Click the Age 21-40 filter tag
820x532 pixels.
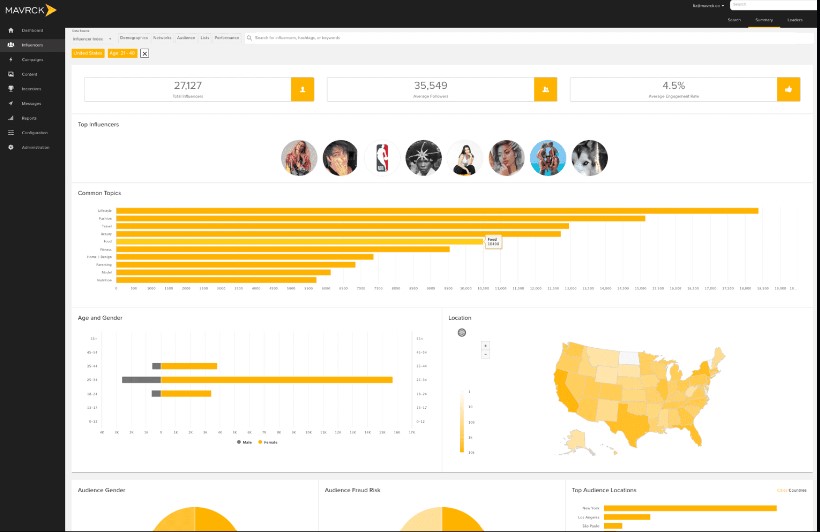(x=121, y=53)
